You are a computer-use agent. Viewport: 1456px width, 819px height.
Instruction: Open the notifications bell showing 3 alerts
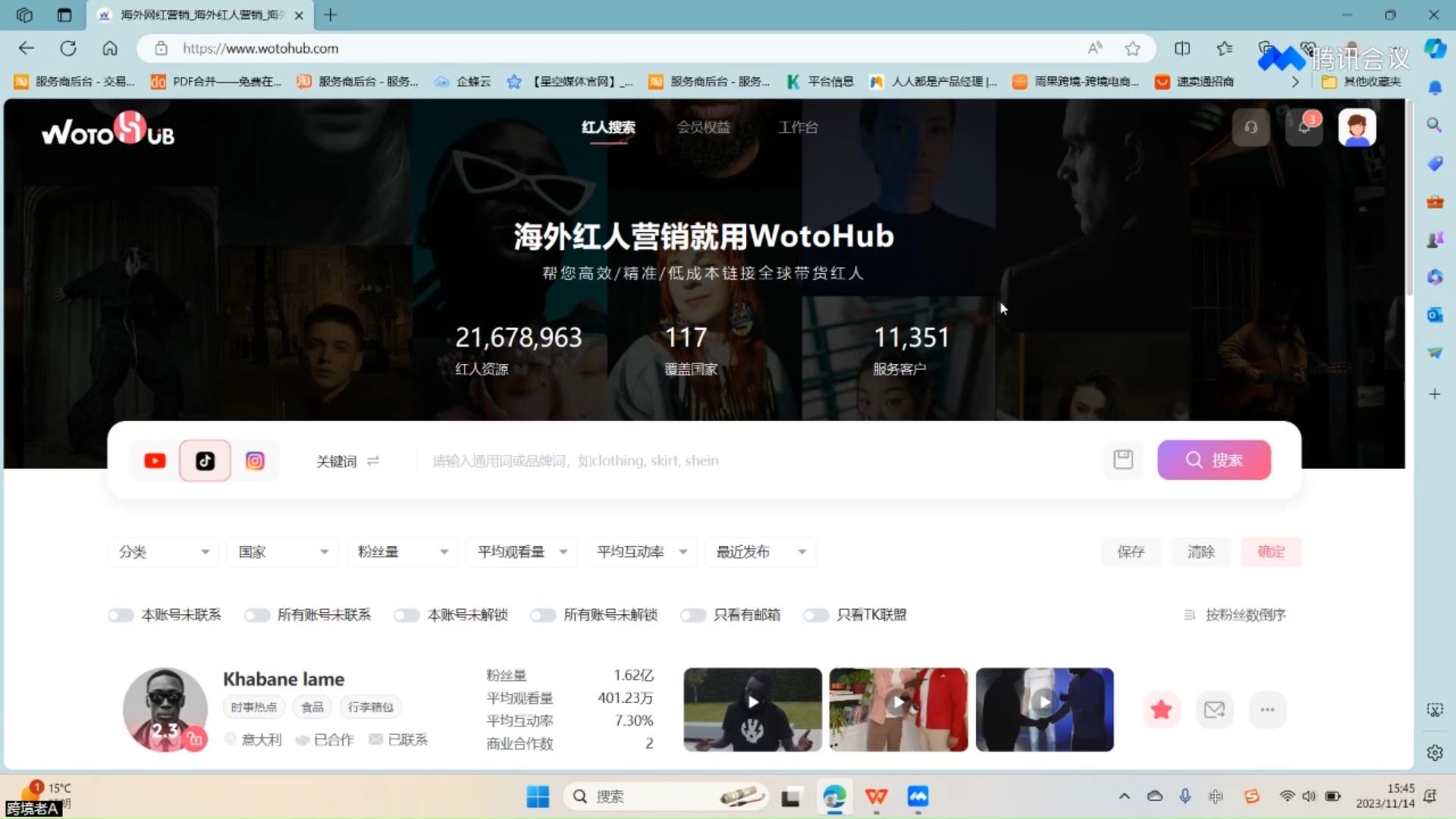tap(1304, 127)
